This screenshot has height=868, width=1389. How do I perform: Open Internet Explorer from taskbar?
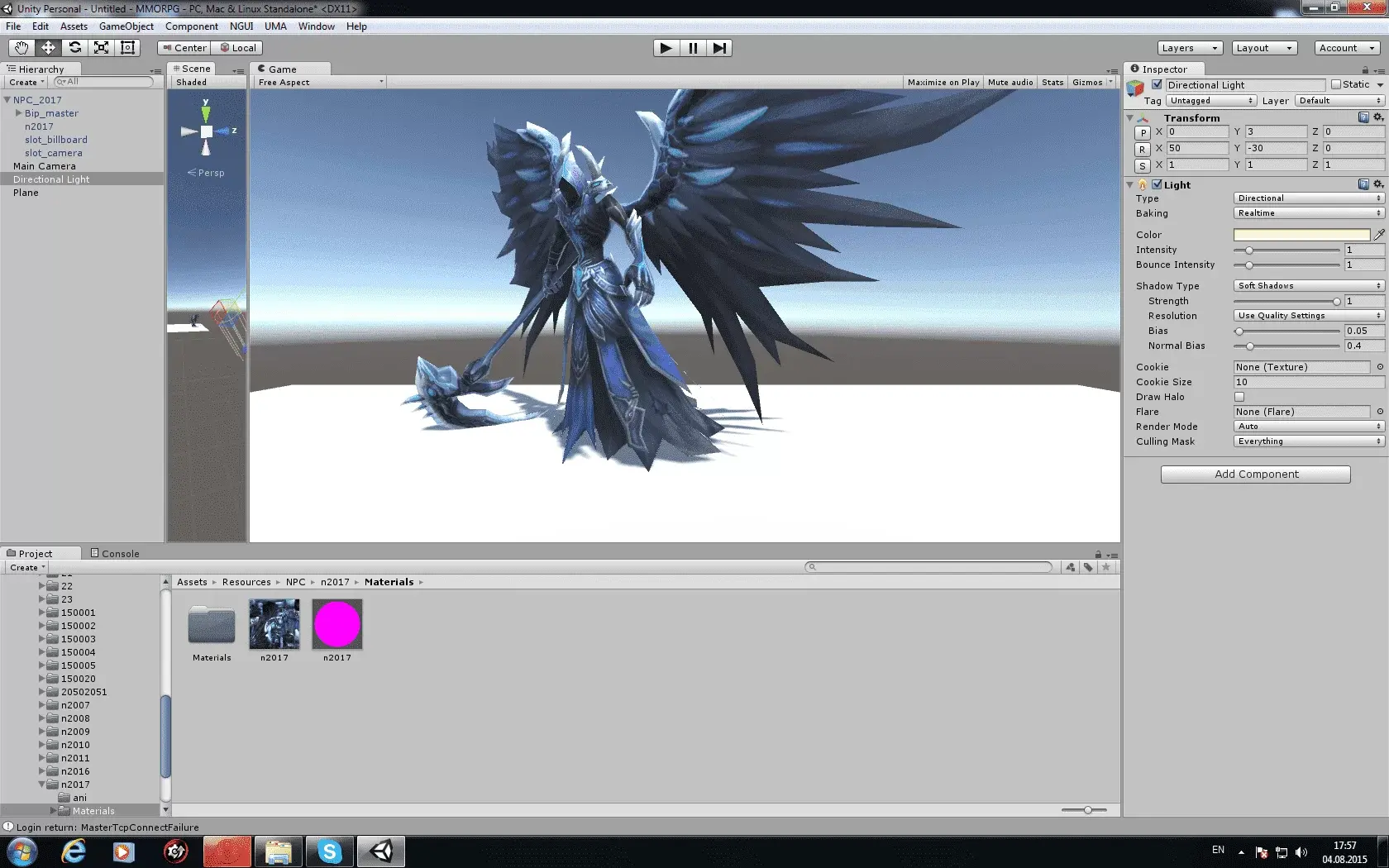(74, 851)
